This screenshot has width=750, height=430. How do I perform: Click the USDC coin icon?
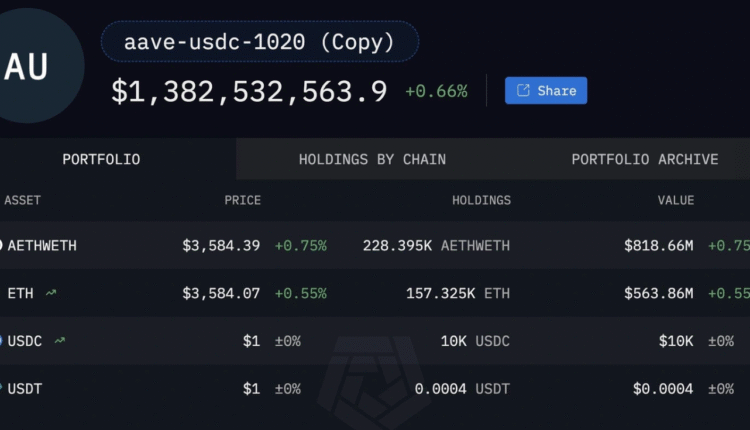2,341
